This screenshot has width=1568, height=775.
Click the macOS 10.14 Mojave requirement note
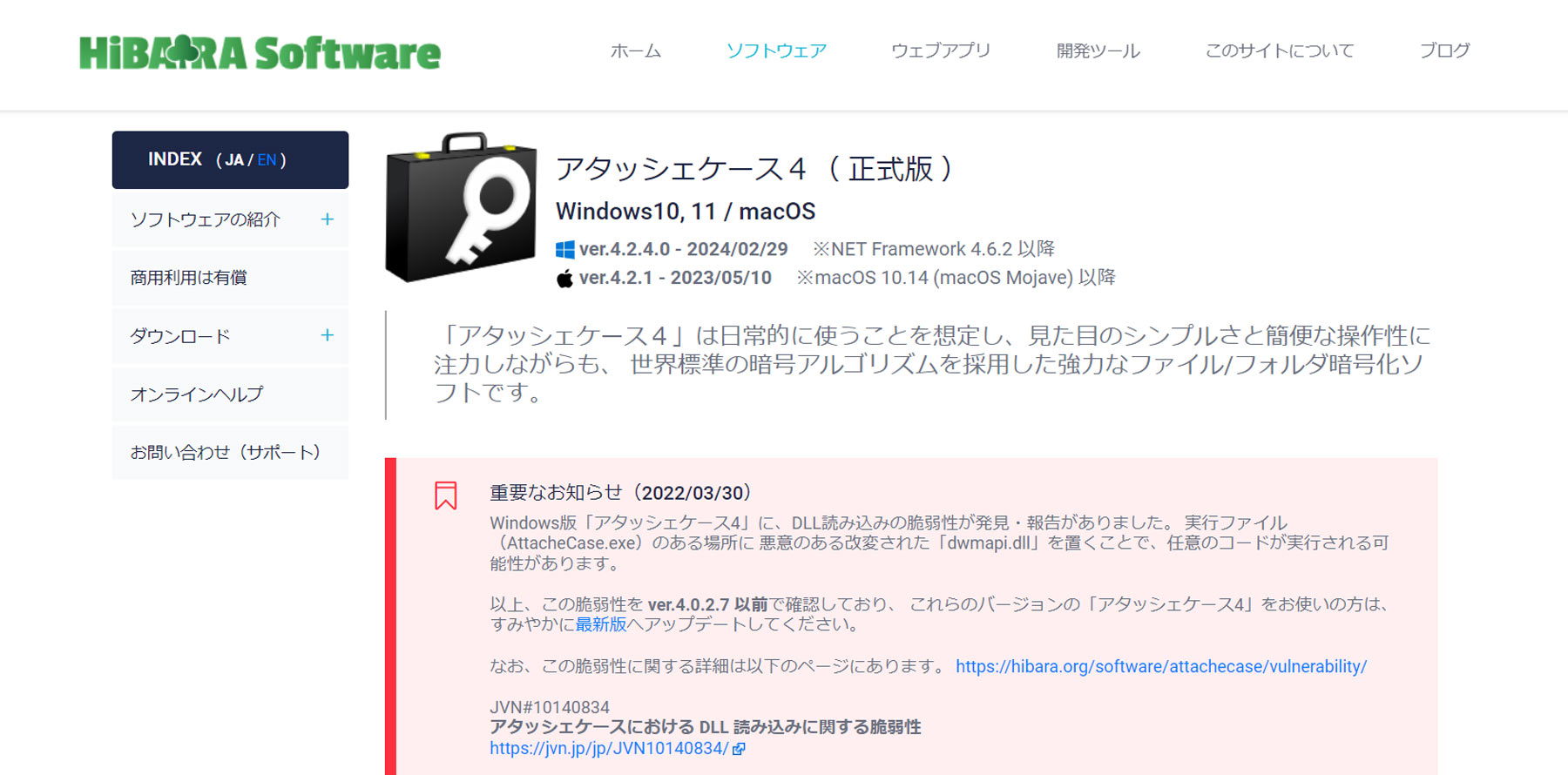pos(956,278)
